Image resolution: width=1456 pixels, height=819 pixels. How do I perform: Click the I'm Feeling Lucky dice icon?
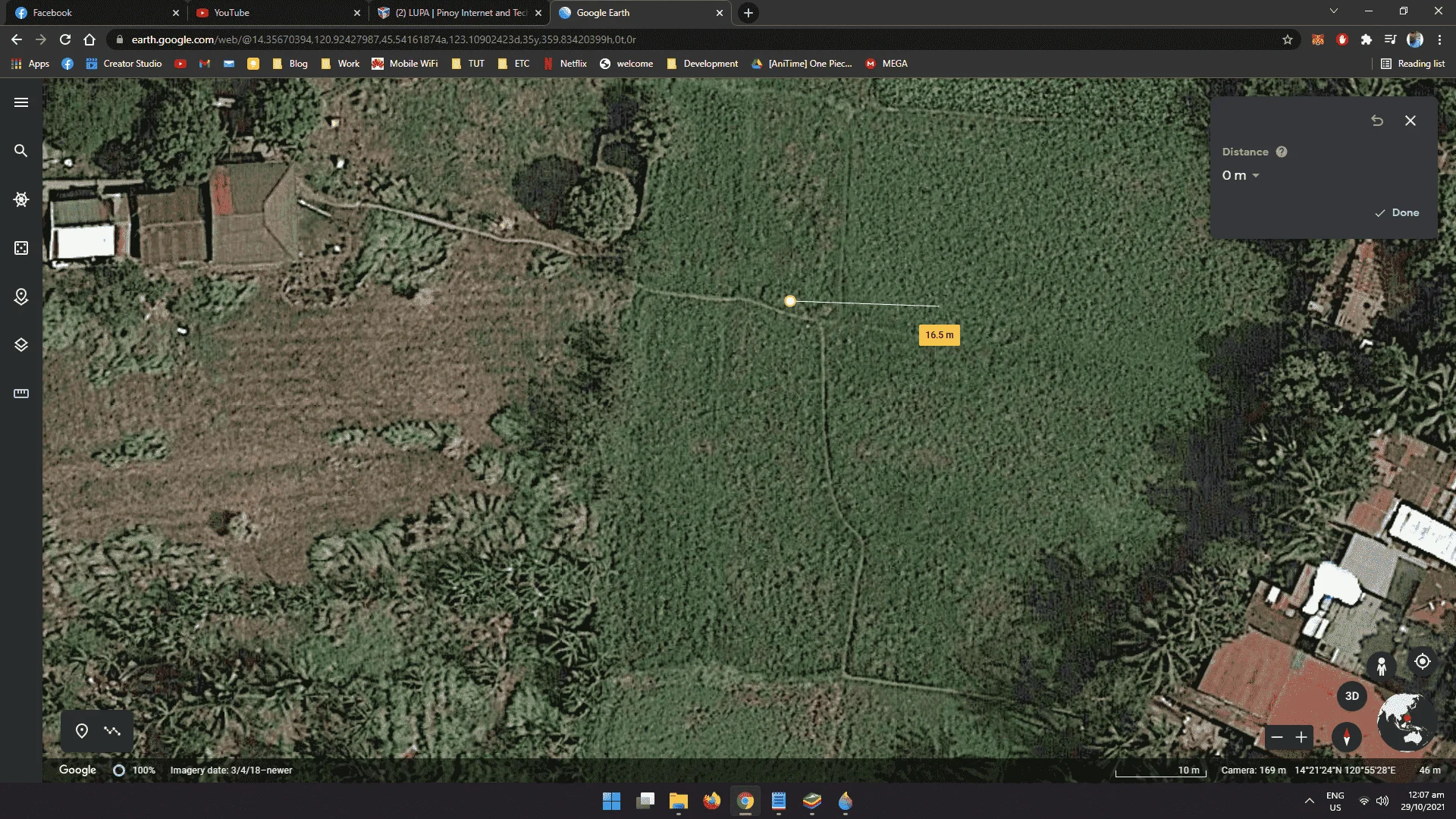click(x=21, y=248)
